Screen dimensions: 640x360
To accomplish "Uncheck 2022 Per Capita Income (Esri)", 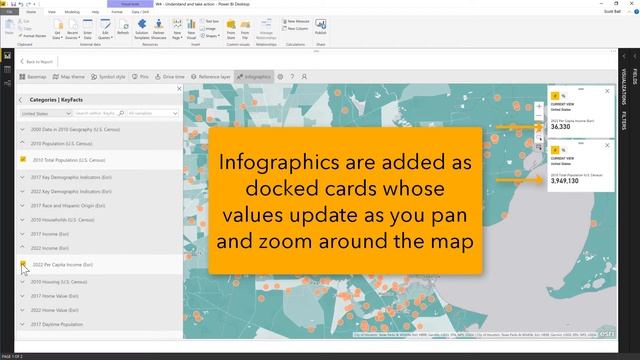I will pyautogui.click(x=23, y=264).
